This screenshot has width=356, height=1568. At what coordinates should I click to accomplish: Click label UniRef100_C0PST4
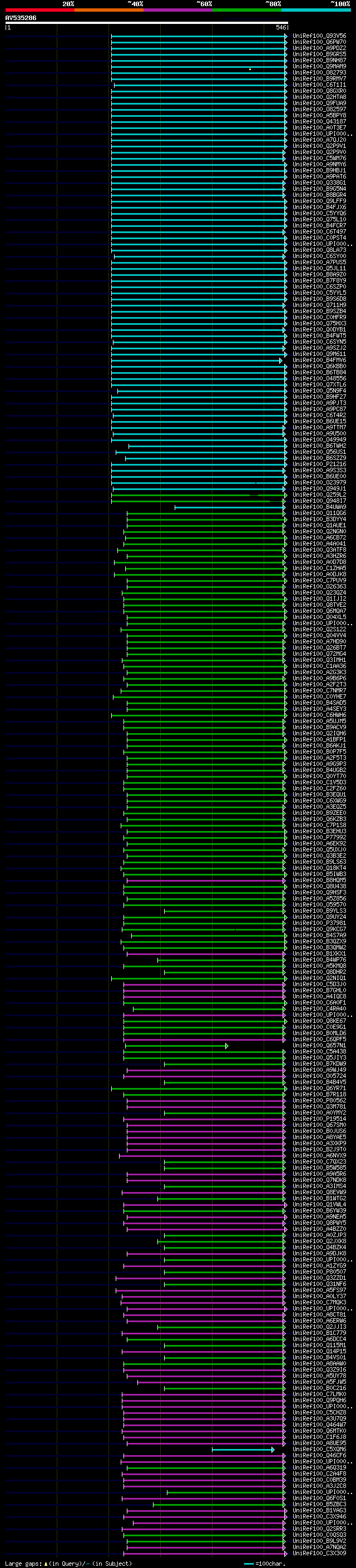pos(319,238)
